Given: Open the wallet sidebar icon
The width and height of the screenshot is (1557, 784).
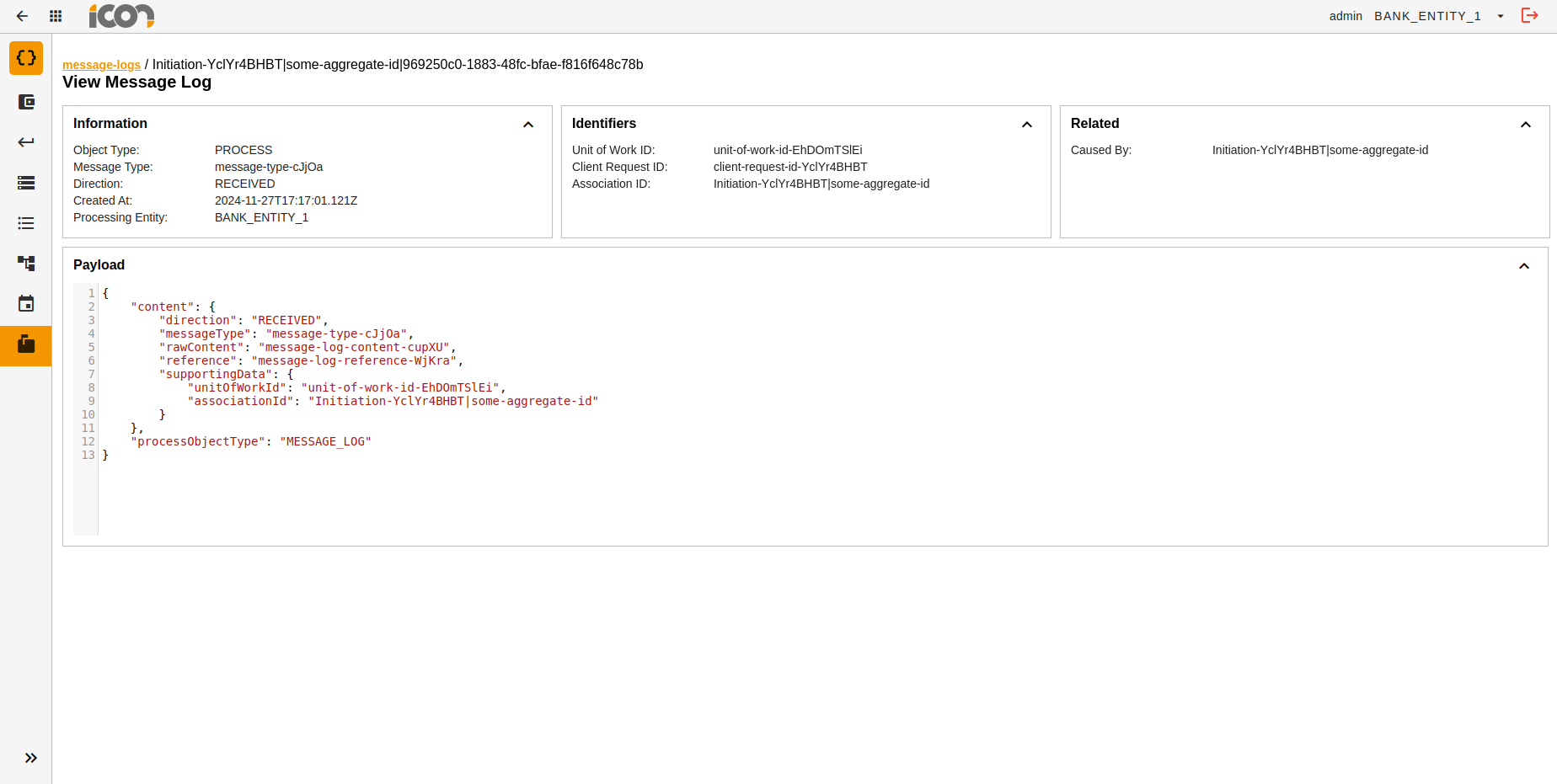Looking at the screenshot, I should coord(26,102).
